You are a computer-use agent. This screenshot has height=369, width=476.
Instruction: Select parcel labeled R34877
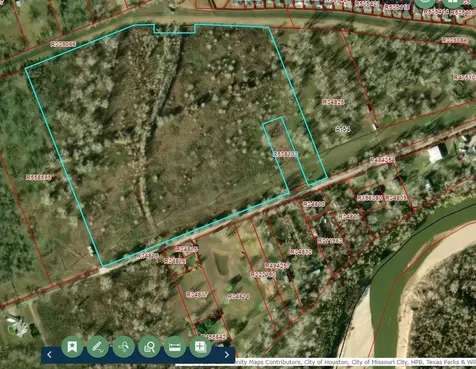click(x=197, y=295)
